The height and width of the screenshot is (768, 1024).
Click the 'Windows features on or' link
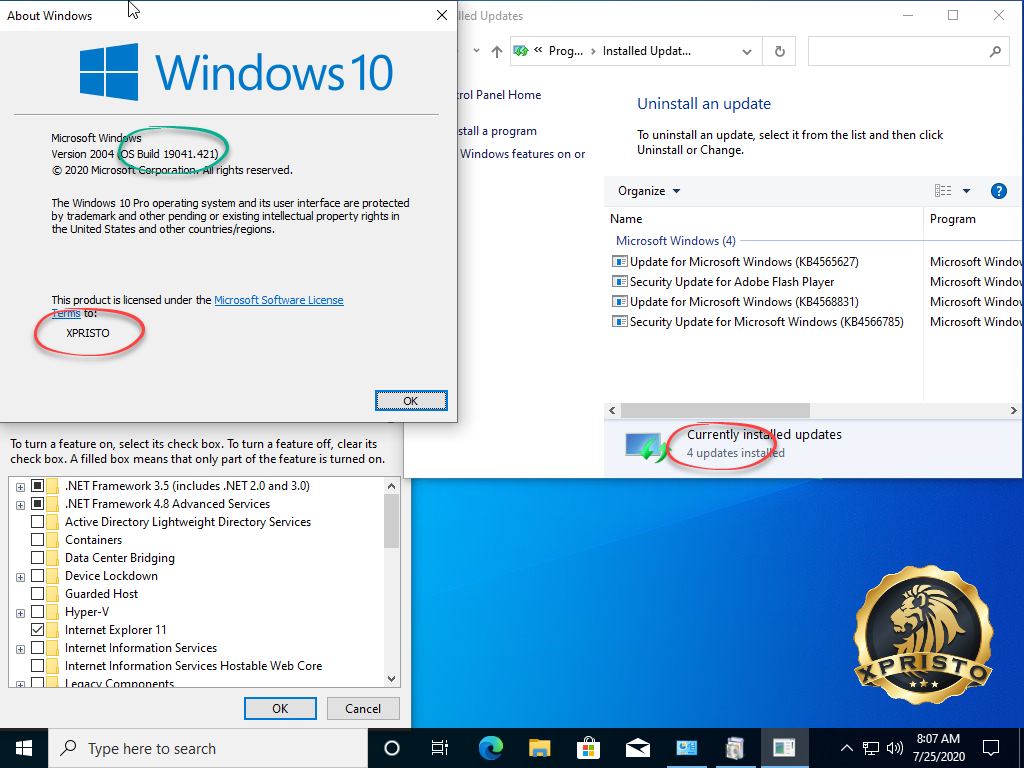pyautogui.click(x=522, y=154)
